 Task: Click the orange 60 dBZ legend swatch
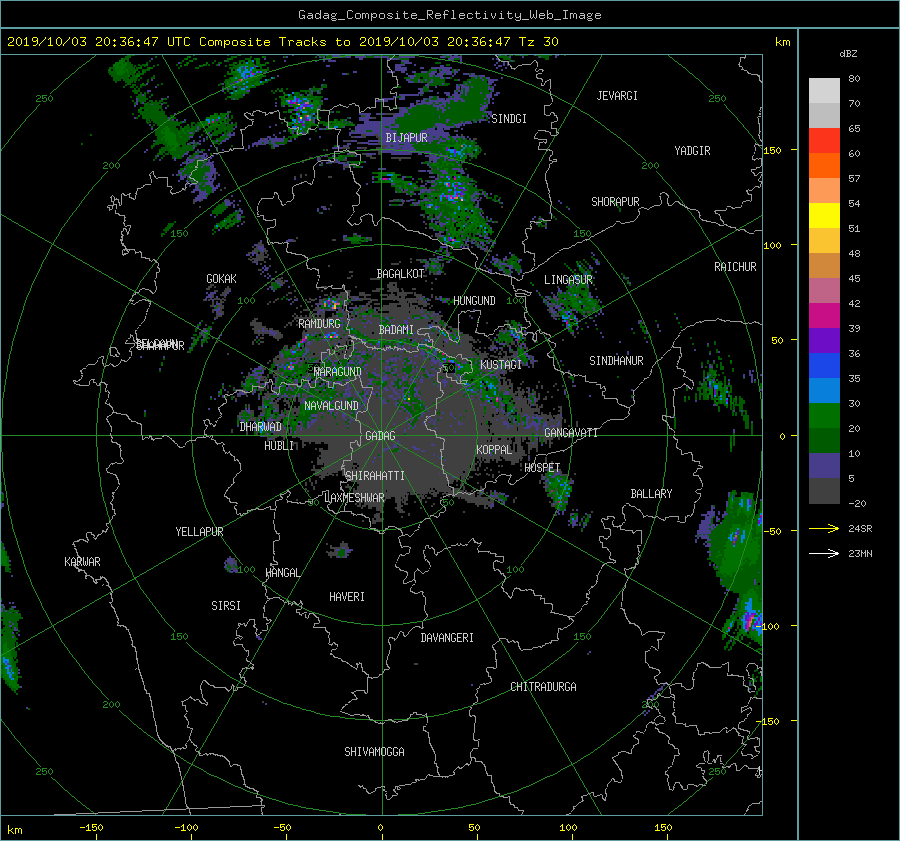[824, 166]
